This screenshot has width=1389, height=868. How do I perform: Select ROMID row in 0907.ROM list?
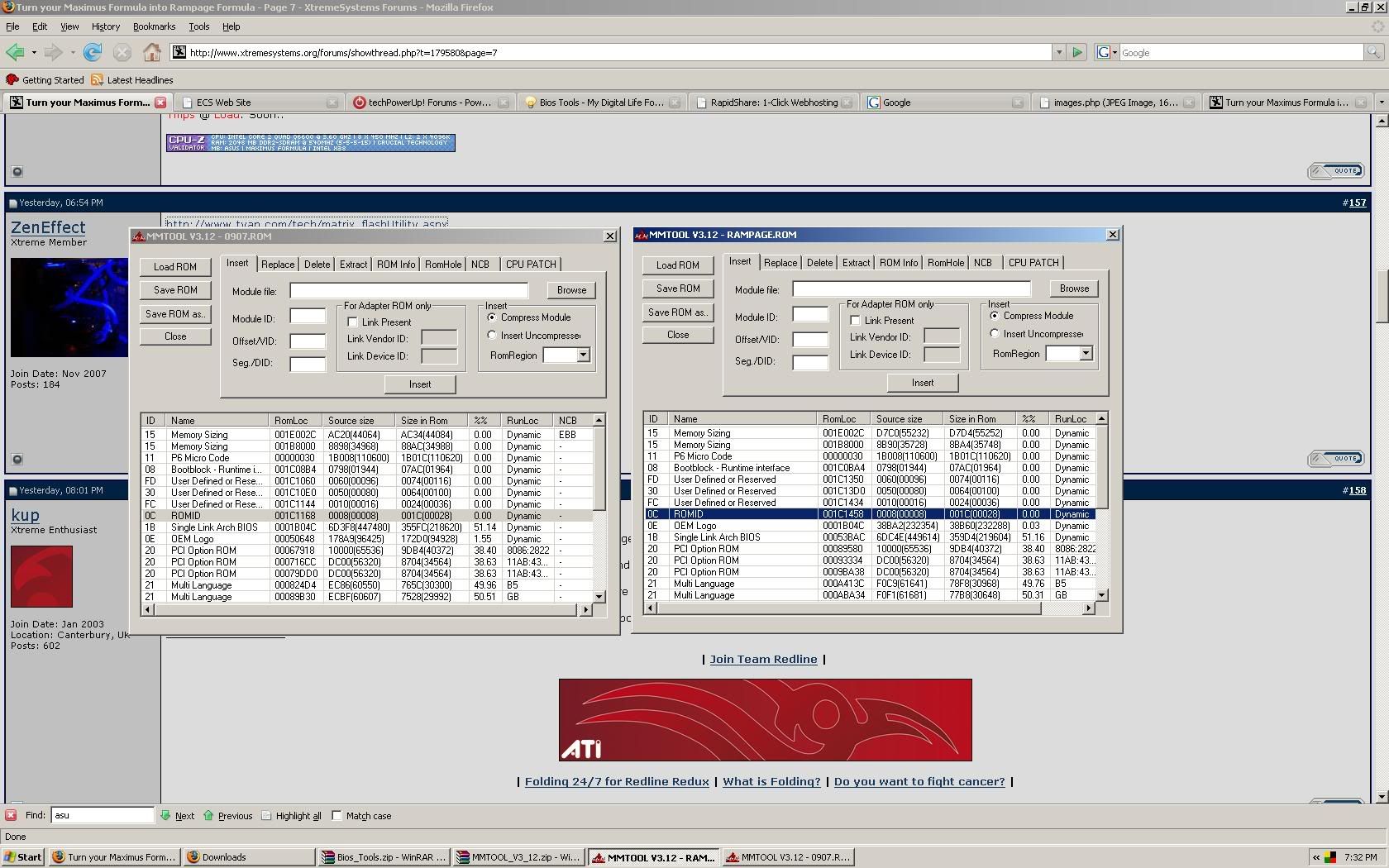pos(366,516)
